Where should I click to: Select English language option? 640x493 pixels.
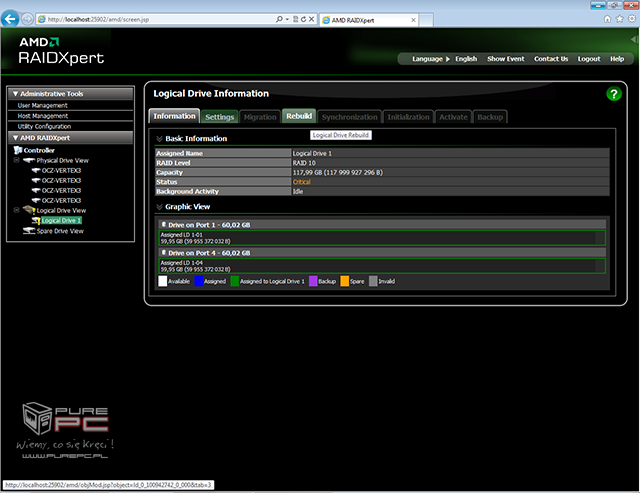click(x=466, y=59)
